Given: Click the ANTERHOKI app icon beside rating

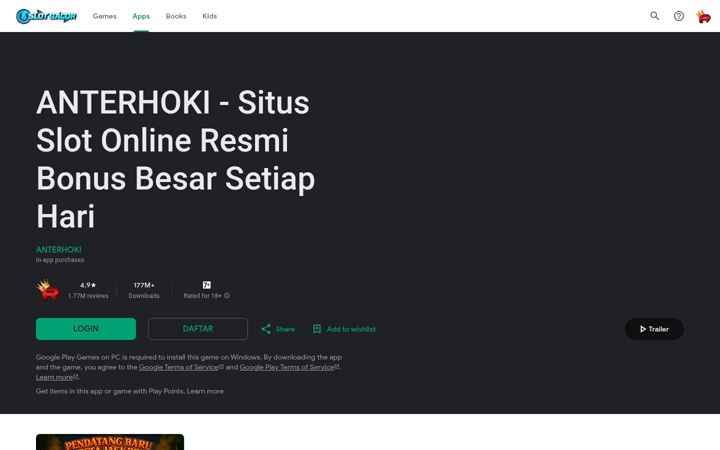Looking at the screenshot, I should point(48,290).
